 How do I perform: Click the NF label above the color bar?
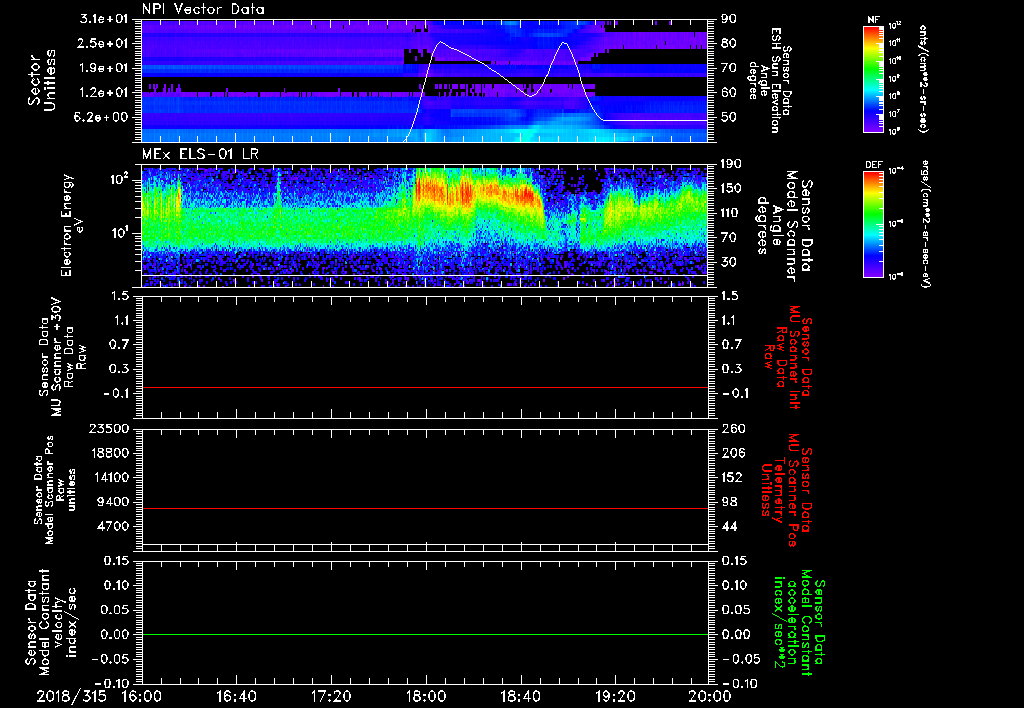[873, 20]
